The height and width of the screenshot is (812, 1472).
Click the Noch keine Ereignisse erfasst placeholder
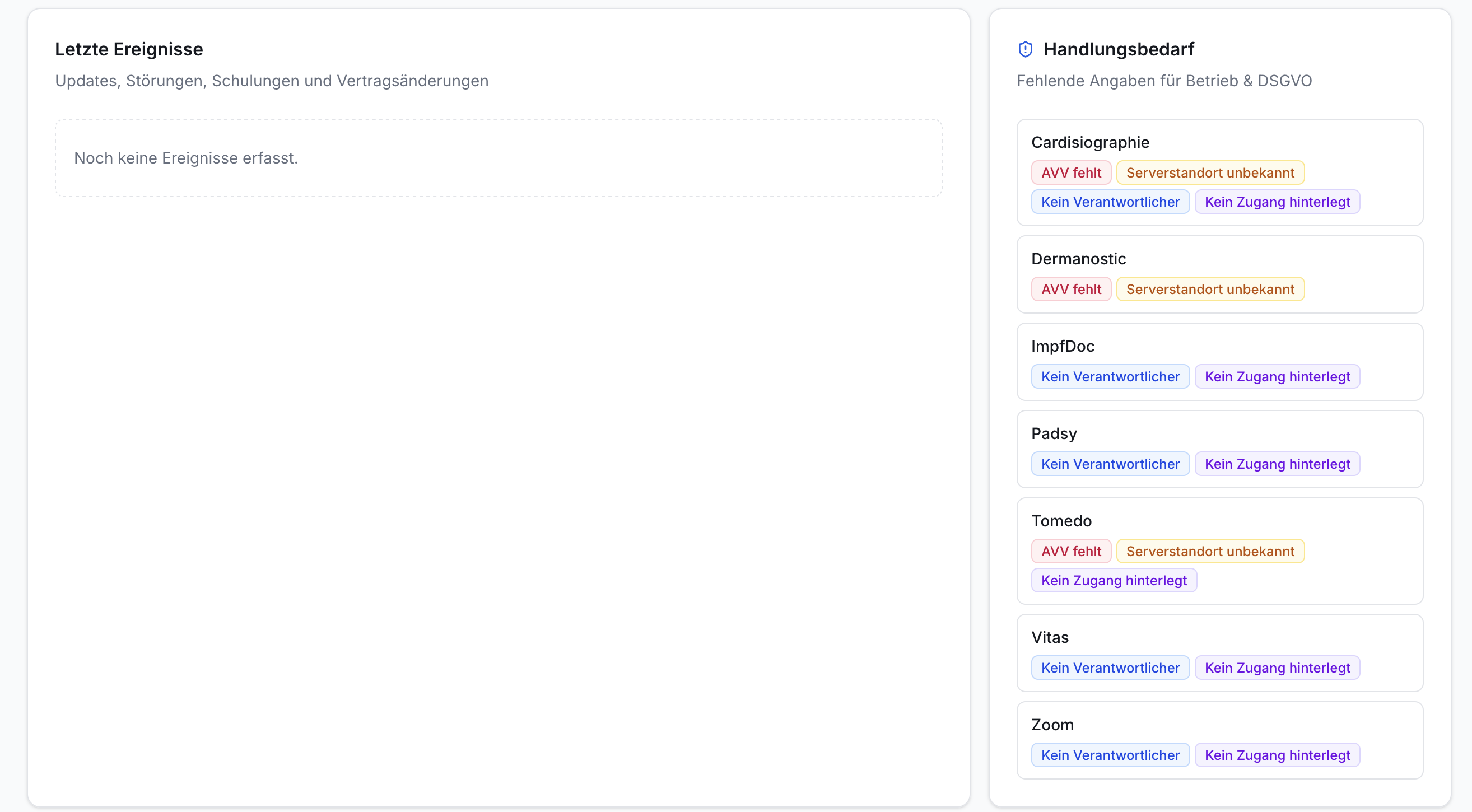(x=499, y=158)
